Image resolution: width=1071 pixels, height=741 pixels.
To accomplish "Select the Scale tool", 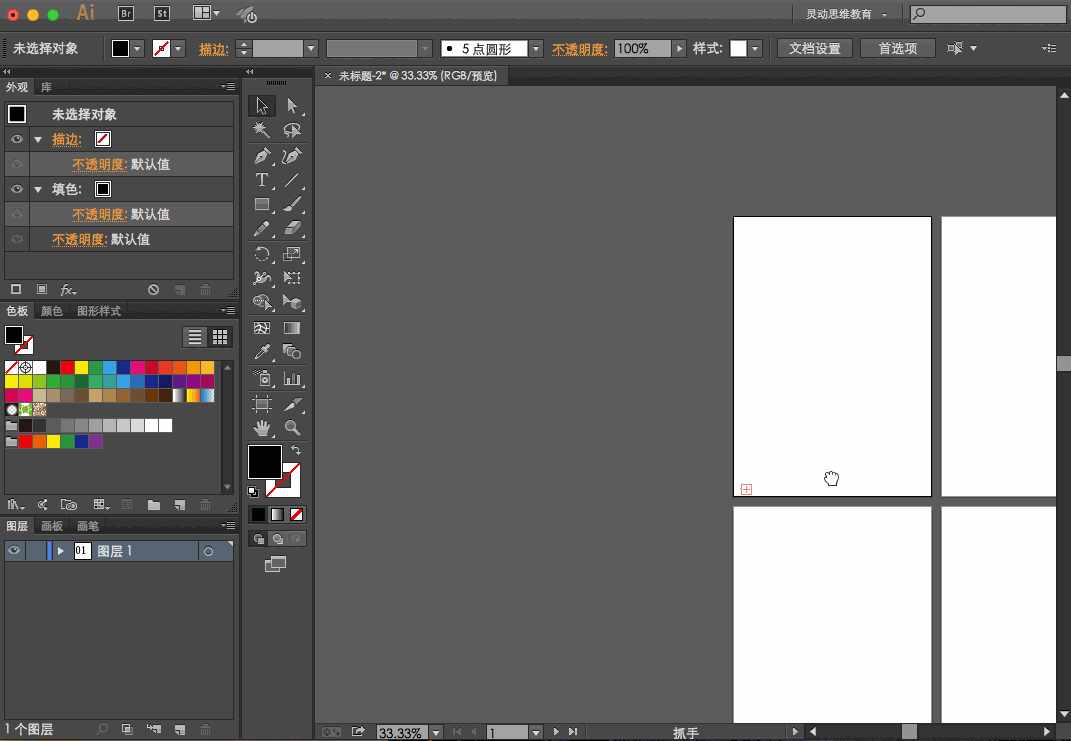I will pyautogui.click(x=292, y=254).
